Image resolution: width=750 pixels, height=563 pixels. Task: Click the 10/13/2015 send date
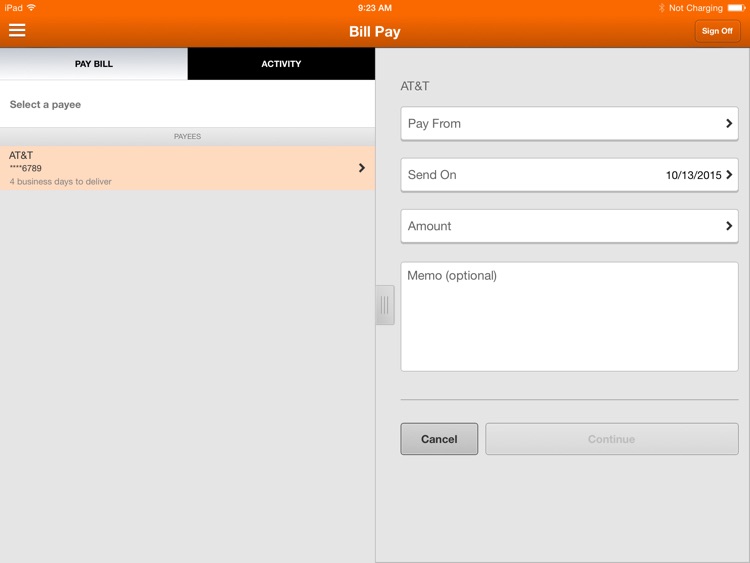point(693,175)
